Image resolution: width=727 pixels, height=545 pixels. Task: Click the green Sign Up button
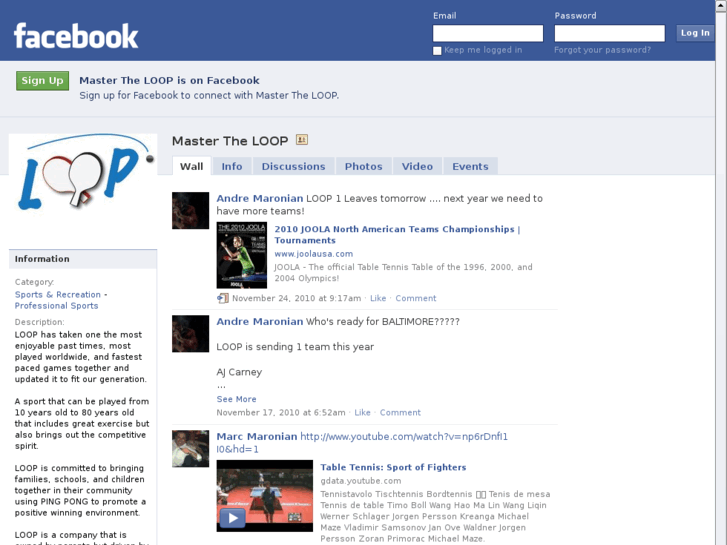42,81
